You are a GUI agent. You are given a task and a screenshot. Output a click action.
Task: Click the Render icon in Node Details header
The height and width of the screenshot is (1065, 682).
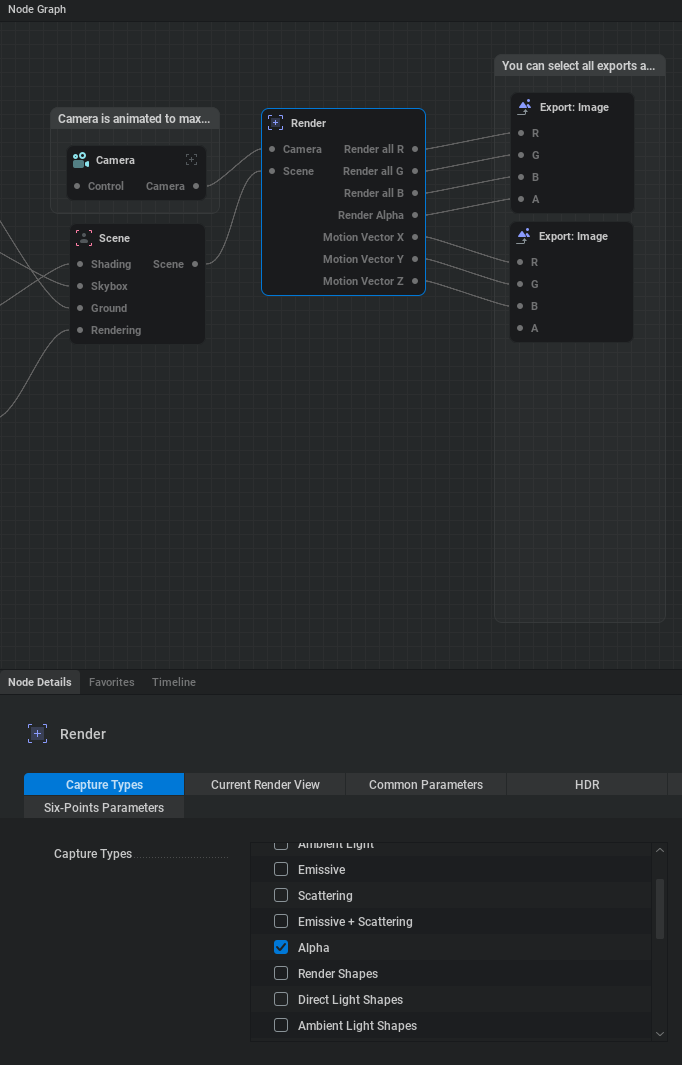coord(37,733)
